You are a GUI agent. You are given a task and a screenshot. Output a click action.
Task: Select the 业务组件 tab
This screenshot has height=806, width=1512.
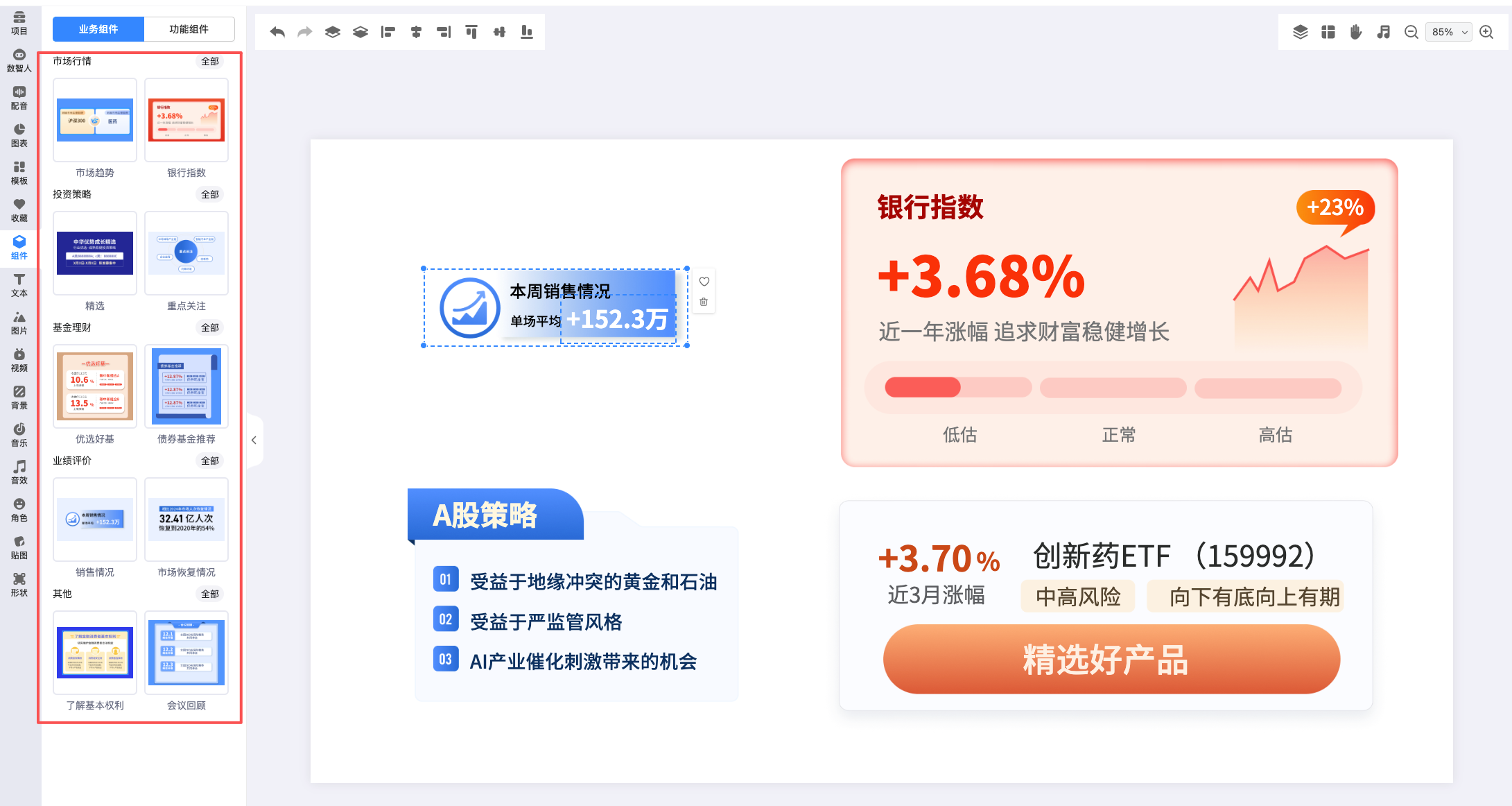tap(98, 29)
